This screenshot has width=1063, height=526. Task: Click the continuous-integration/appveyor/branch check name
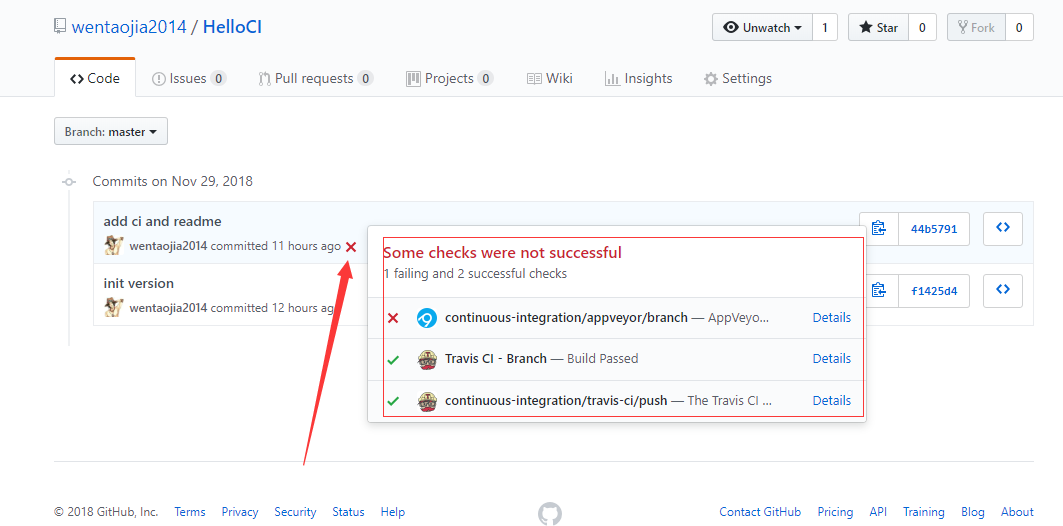pos(567,318)
